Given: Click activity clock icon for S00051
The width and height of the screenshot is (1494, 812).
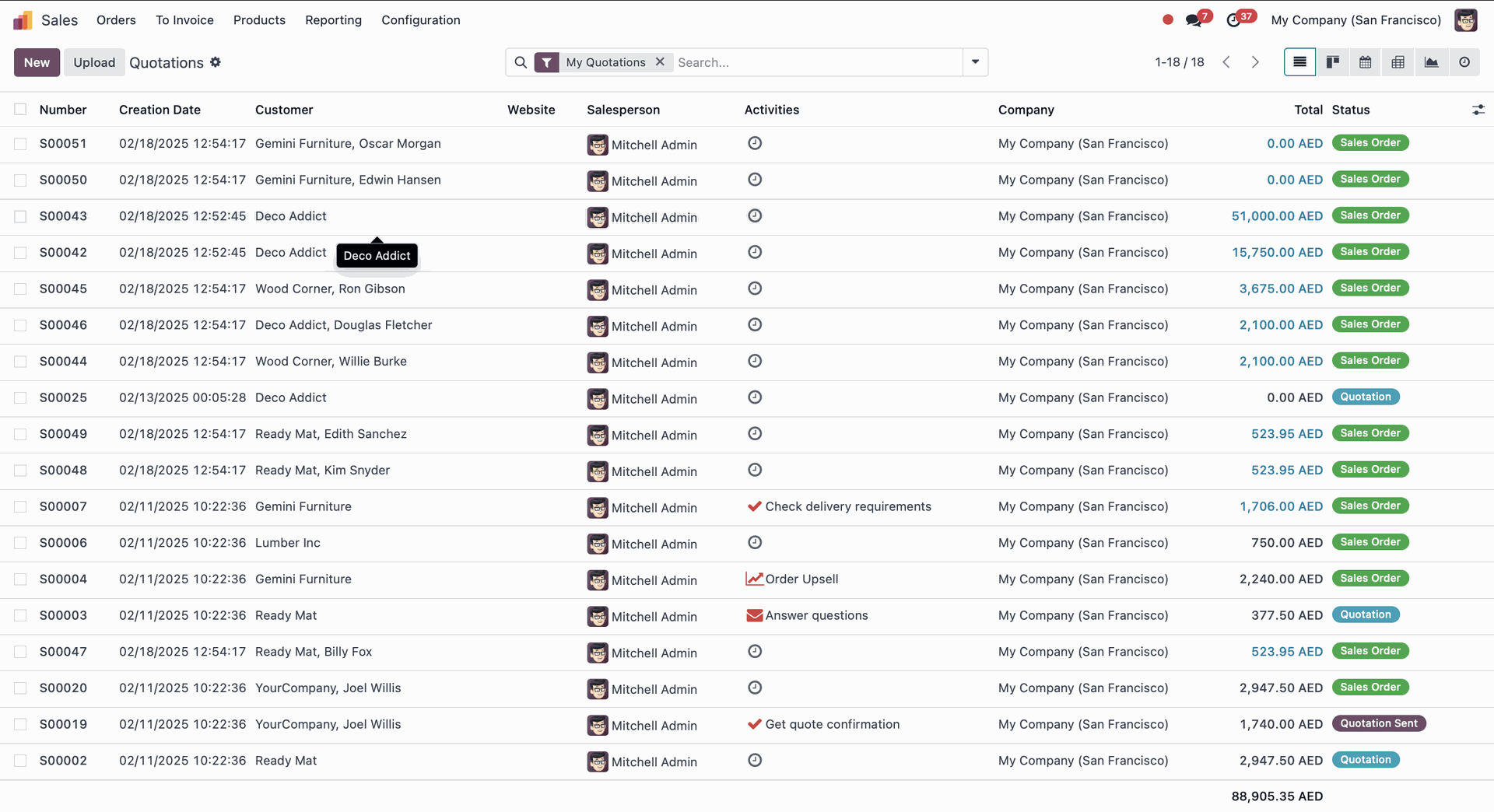Looking at the screenshot, I should [754, 143].
